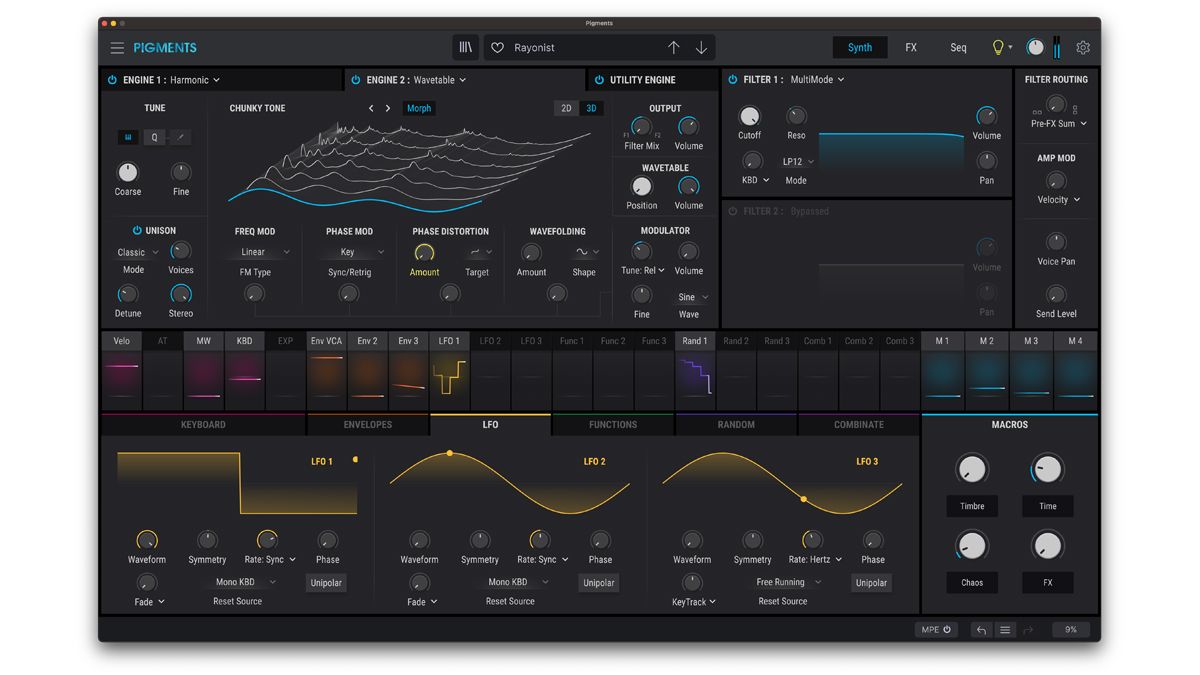Select previous wavetable with left chevron
The image size is (1200, 675).
371,108
